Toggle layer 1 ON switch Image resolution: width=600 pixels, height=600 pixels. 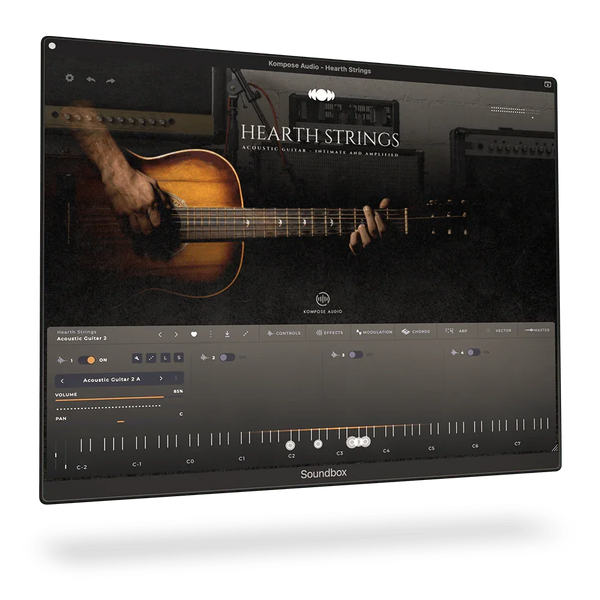click(87, 360)
